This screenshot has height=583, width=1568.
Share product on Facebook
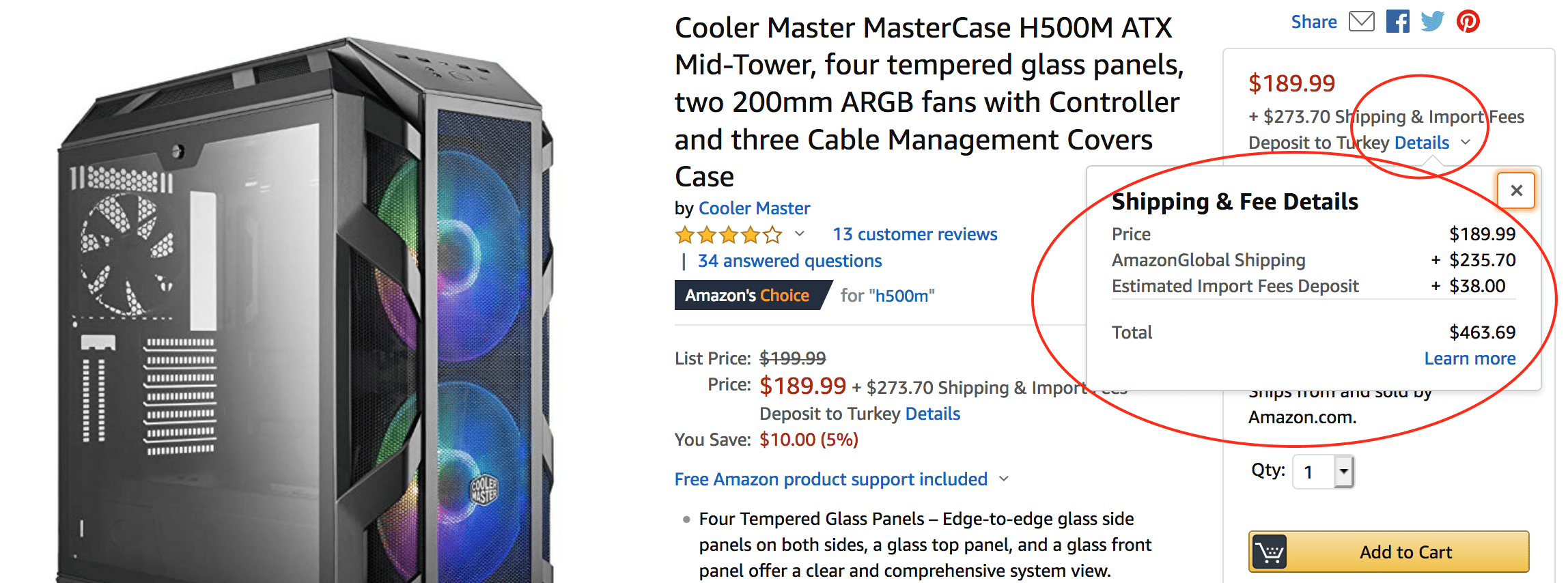[1397, 22]
